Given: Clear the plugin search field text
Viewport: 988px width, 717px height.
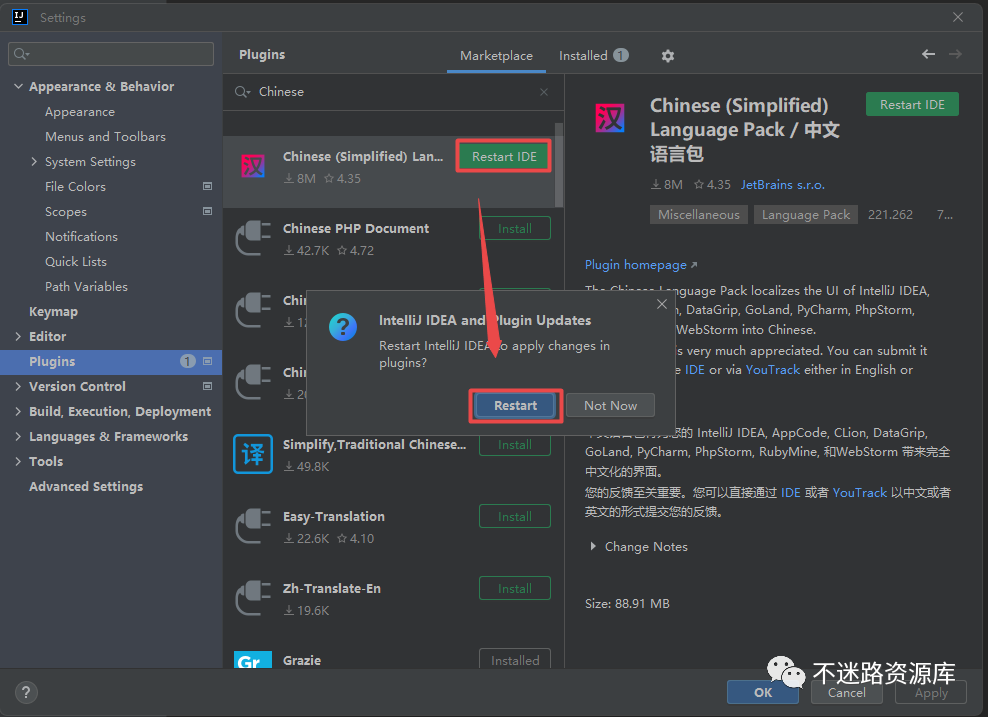Looking at the screenshot, I should [544, 92].
